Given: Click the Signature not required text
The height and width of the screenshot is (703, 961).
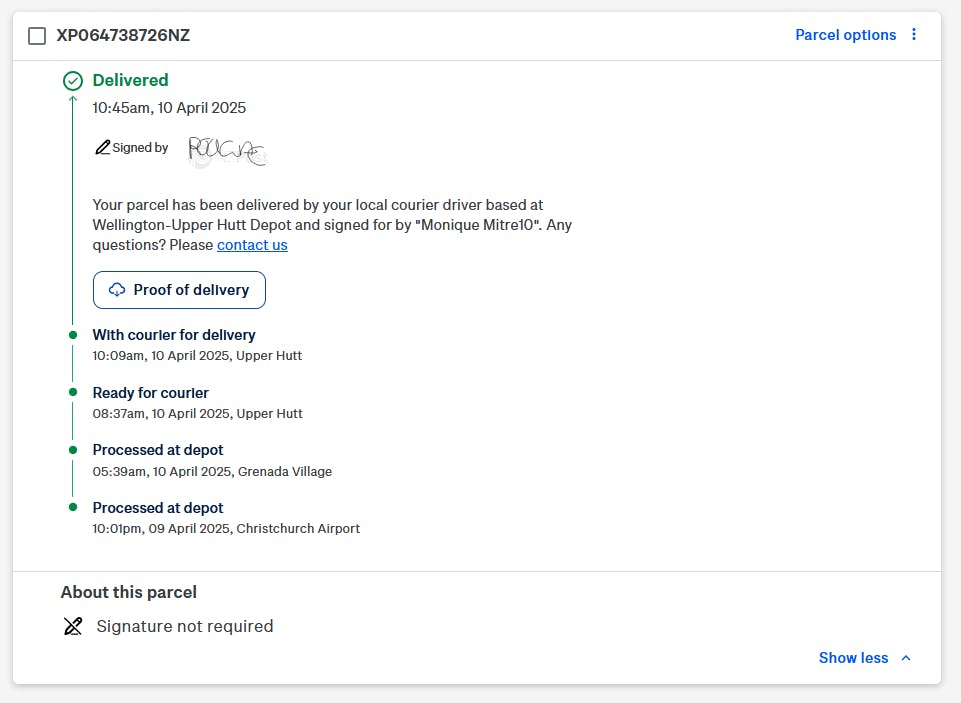Looking at the screenshot, I should click(x=185, y=627).
